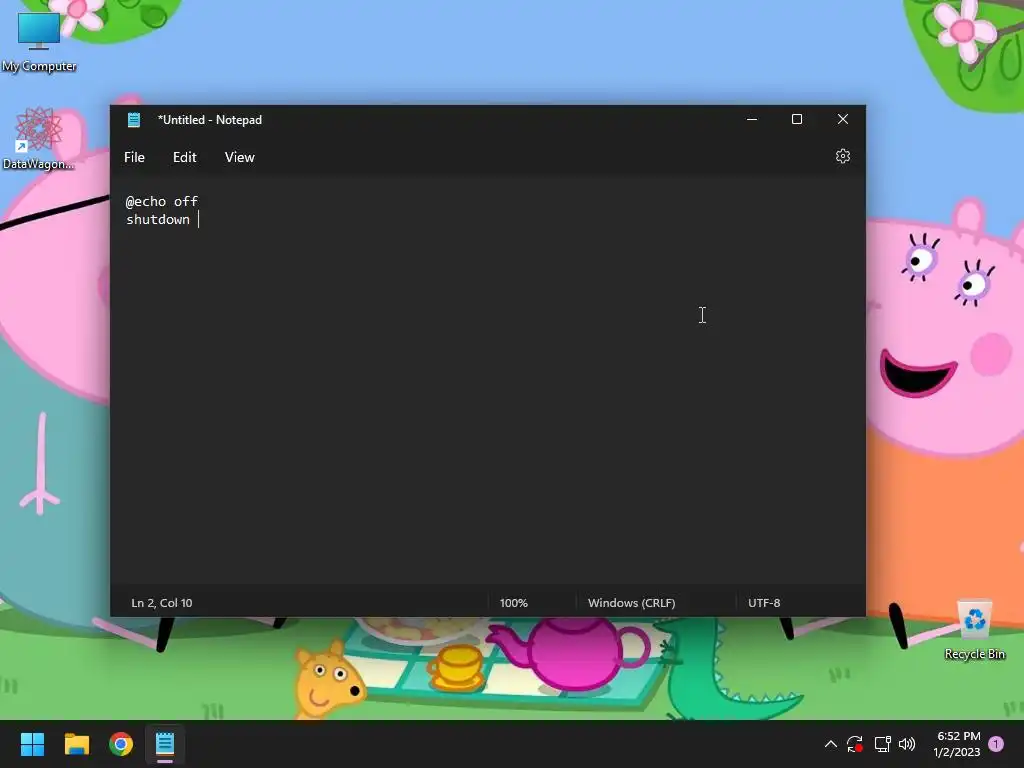Screen dimensions: 1024x768
Task: Open the File menu
Action: pos(135,157)
